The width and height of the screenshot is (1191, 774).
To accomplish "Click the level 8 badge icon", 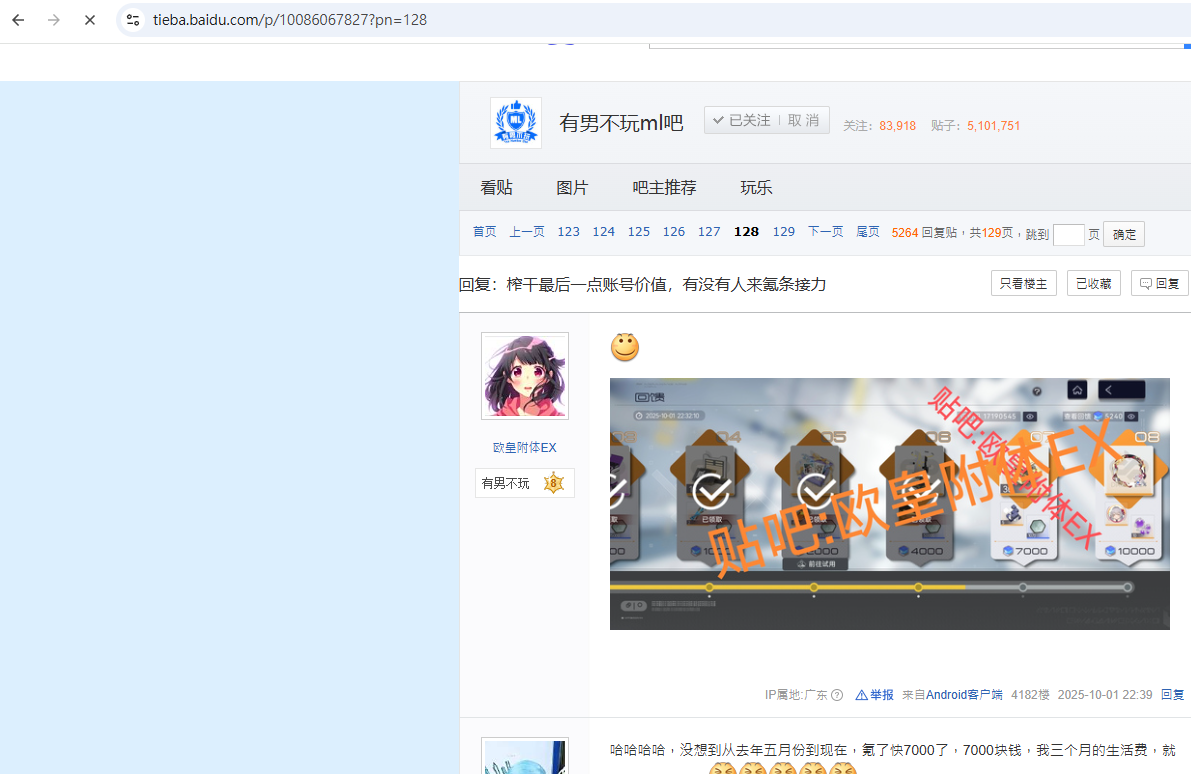I will (x=553, y=483).
